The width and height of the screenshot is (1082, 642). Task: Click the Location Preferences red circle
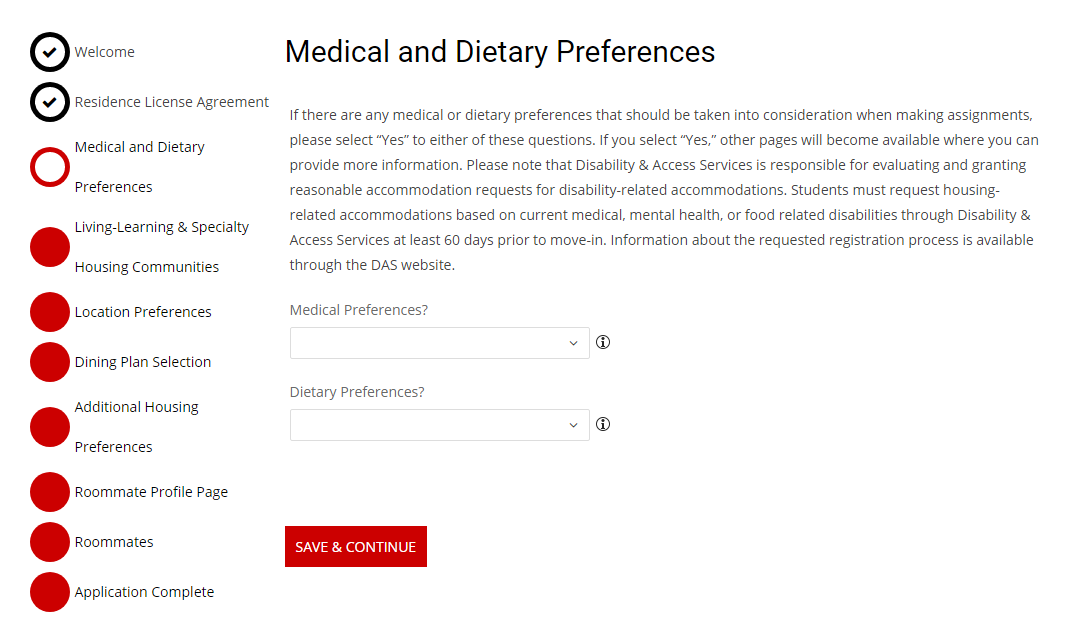(50, 312)
